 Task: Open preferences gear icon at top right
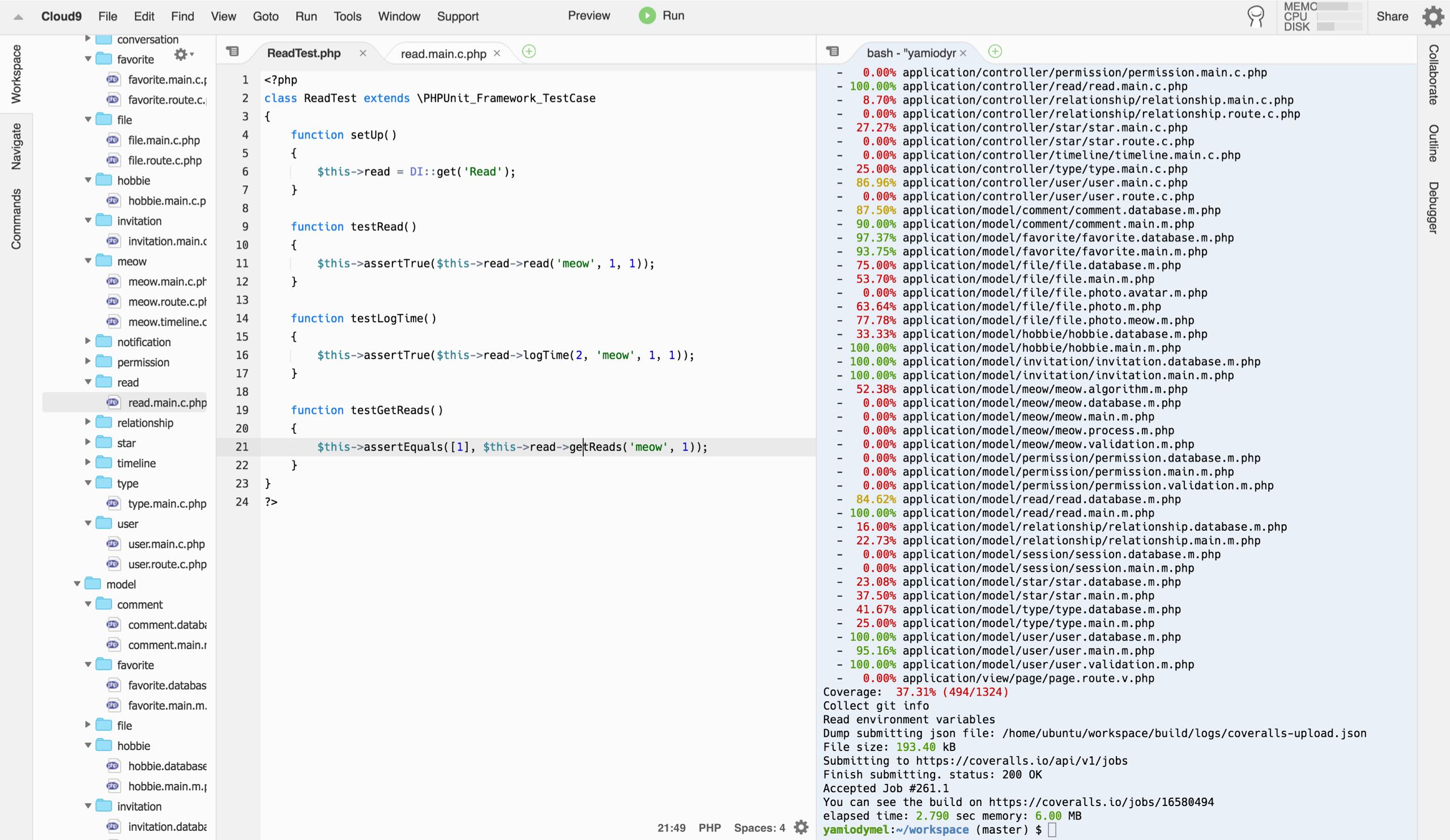[x=1433, y=16]
